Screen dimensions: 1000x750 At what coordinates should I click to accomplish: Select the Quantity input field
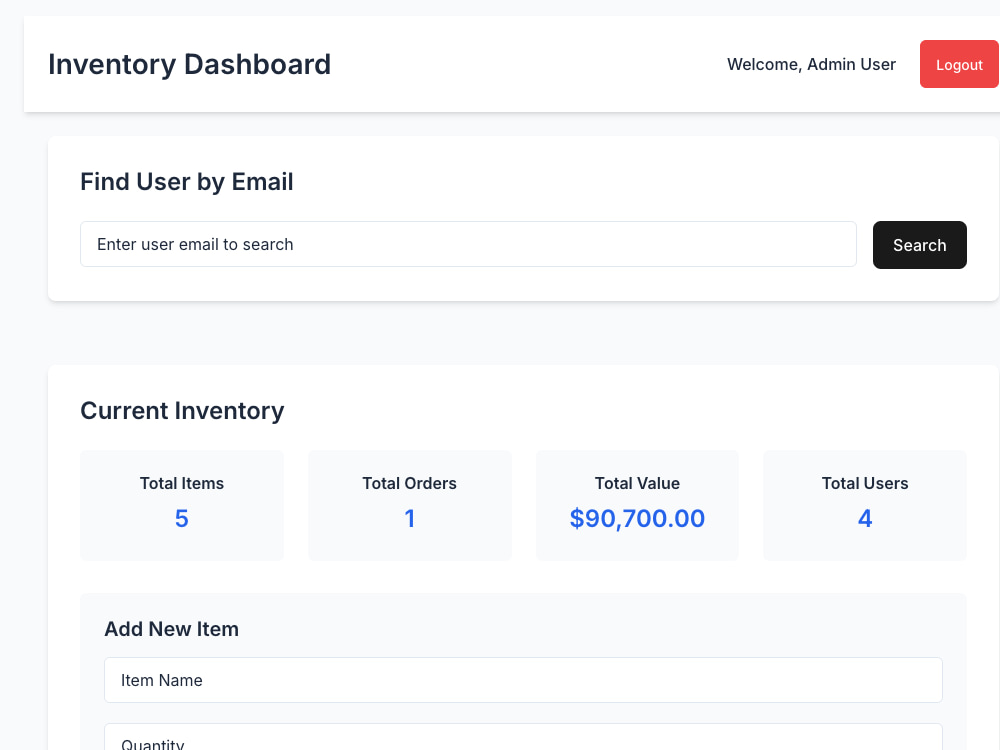(x=523, y=737)
